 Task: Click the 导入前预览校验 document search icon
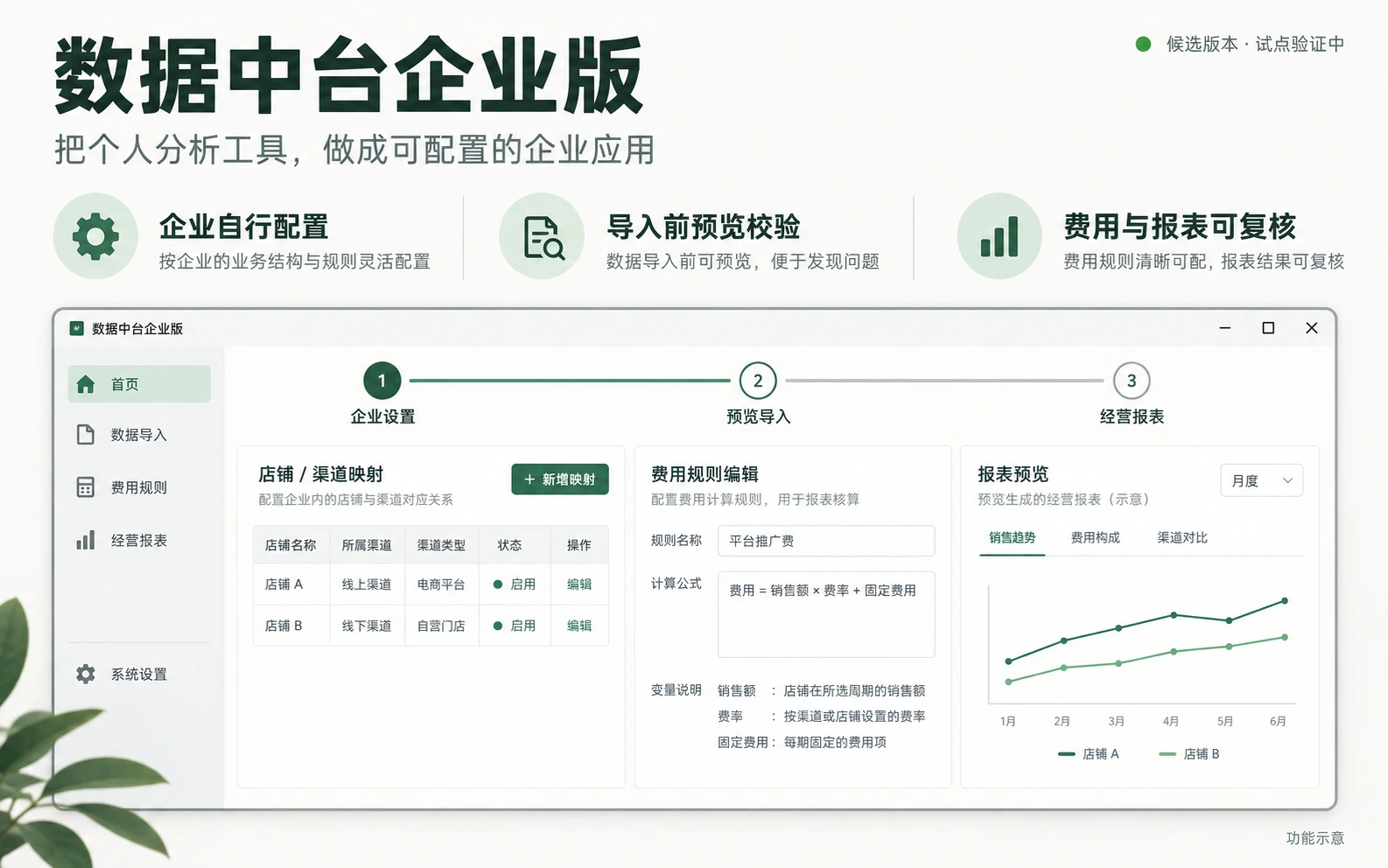point(542,236)
